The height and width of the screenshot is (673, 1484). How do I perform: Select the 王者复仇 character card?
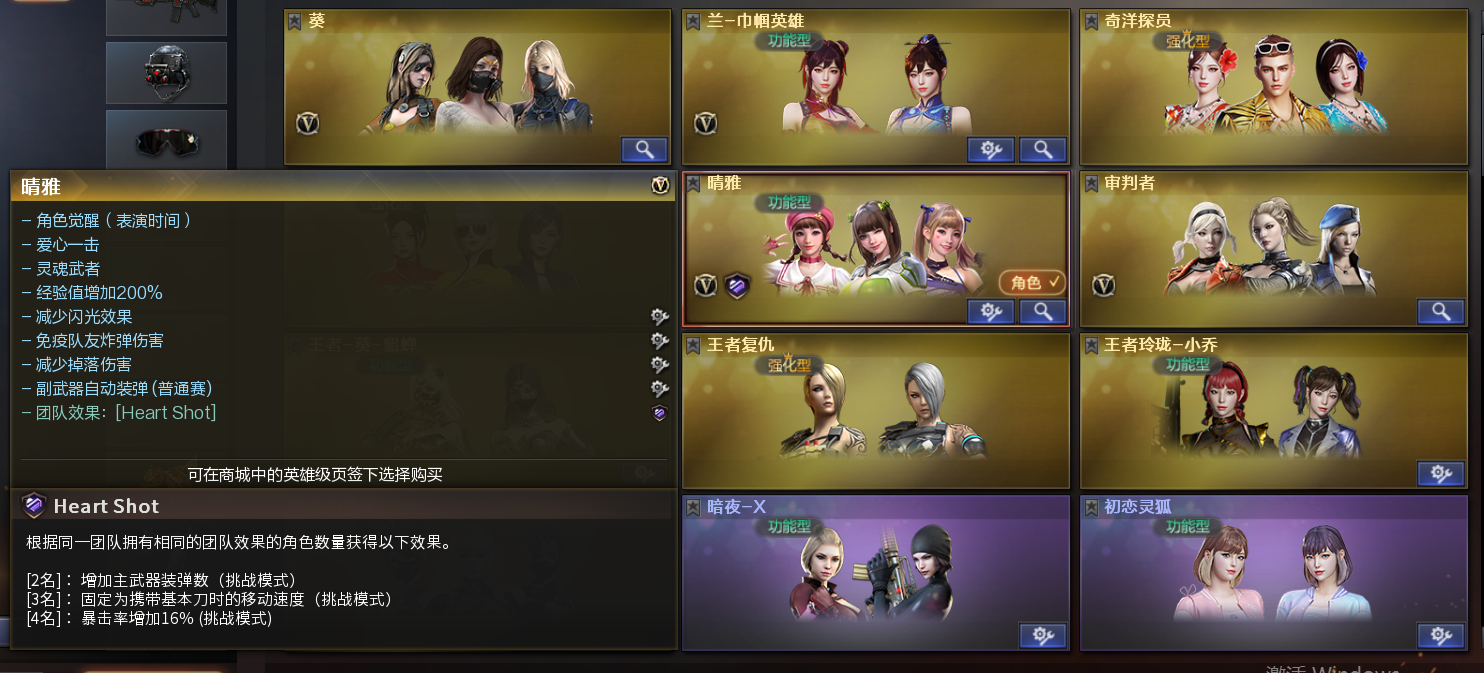click(x=875, y=411)
